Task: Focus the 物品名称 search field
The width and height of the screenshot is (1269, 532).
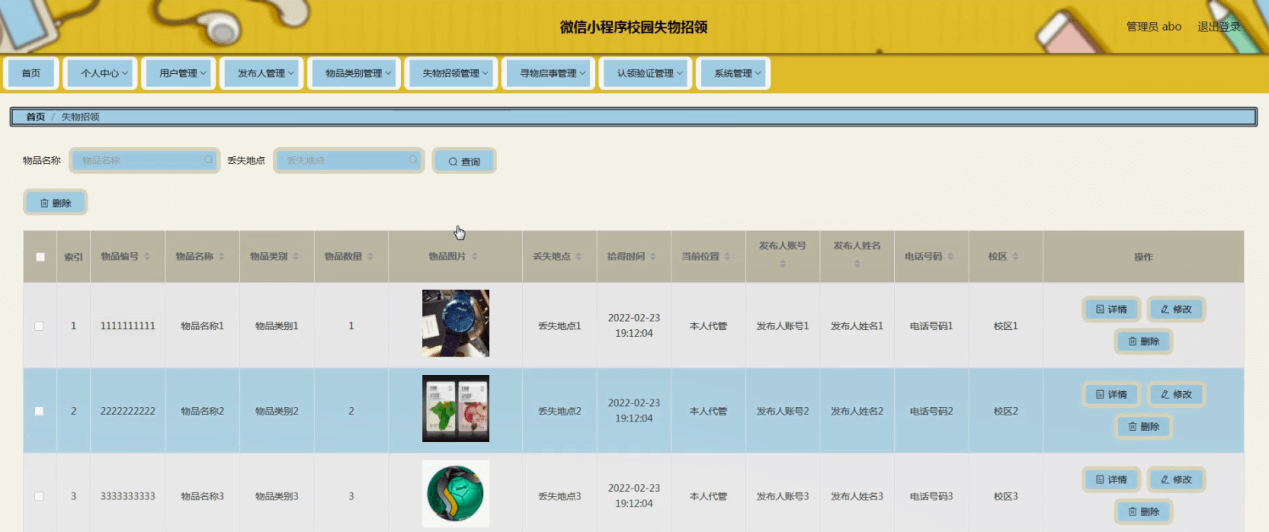Action: (x=144, y=160)
